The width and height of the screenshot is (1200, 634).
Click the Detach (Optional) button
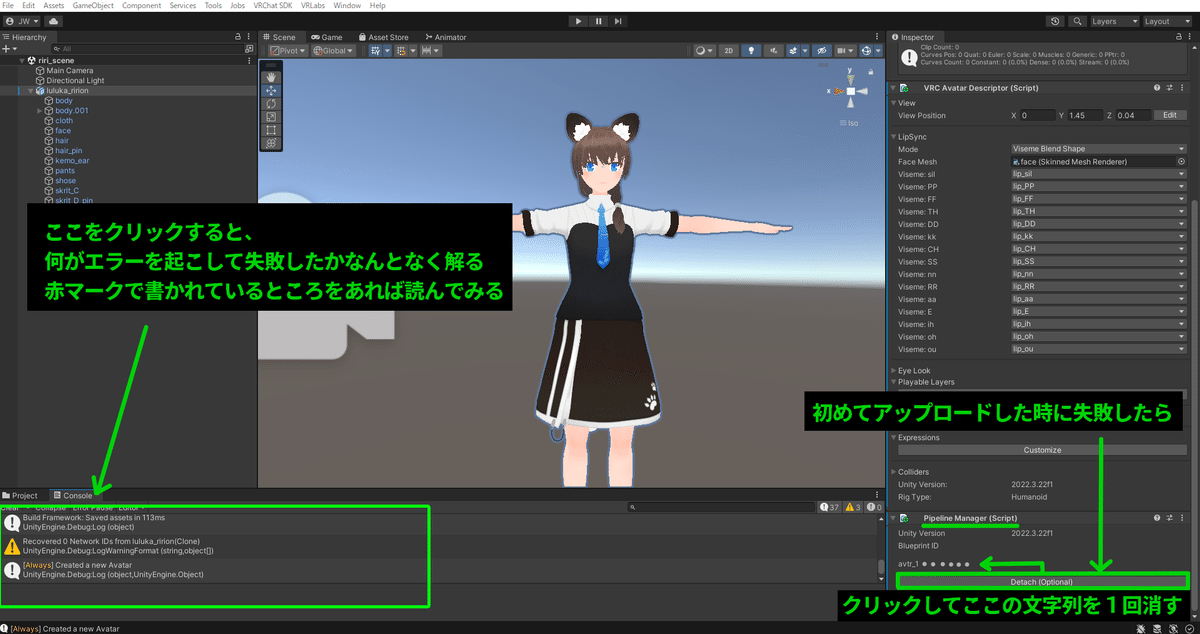pyautogui.click(x=1042, y=581)
